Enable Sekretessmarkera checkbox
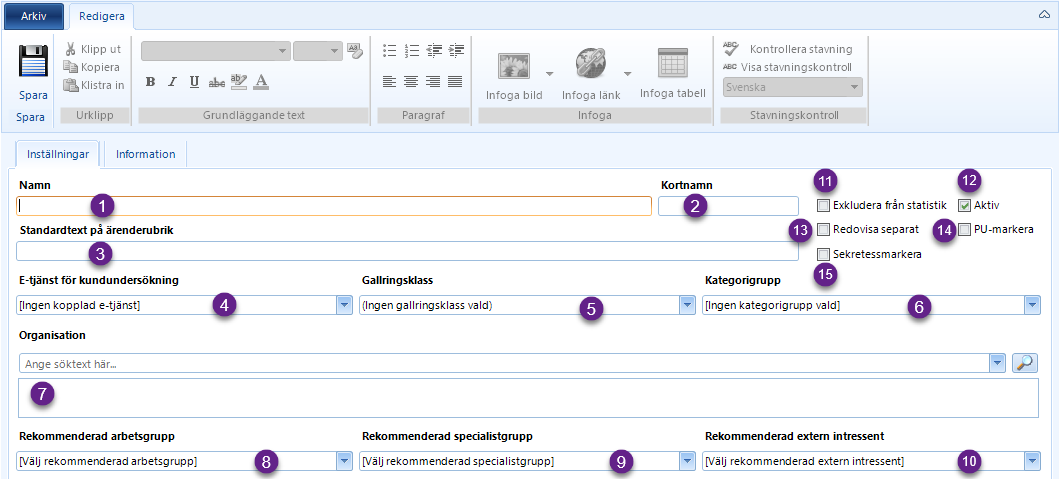 point(823,255)
